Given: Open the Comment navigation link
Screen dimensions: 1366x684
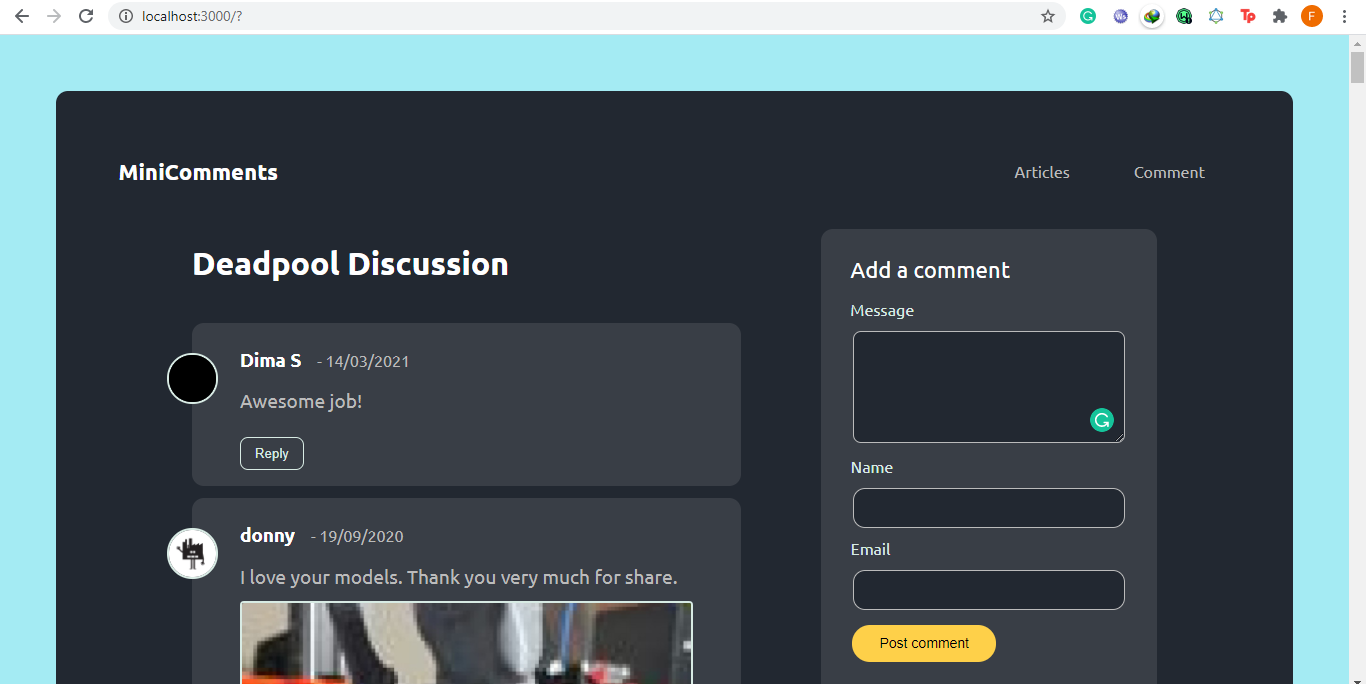Looking at the screenshot, I should tap(1169, 172).
